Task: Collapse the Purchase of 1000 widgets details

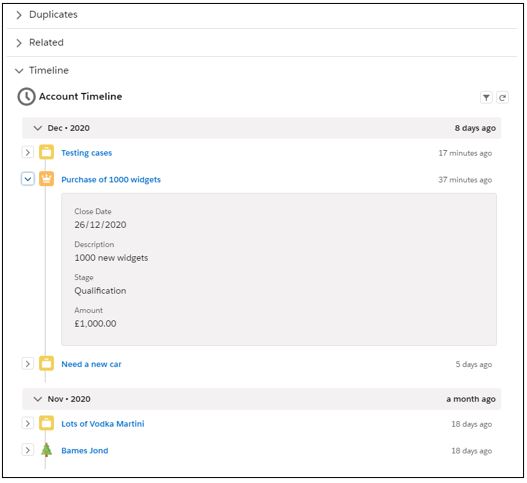Action: 28,179
